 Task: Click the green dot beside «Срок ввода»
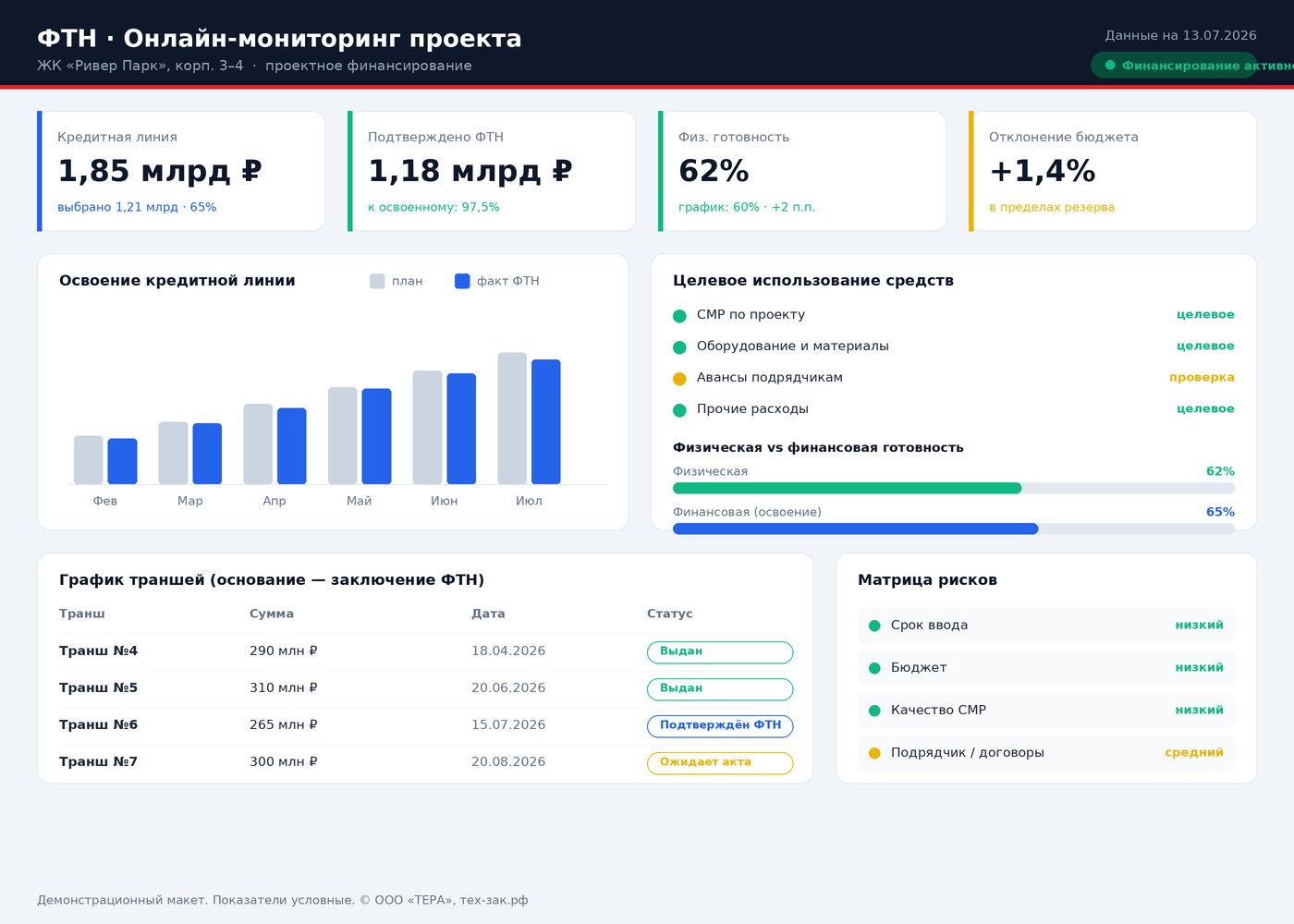pyautogui.click(x=874, y=626)
